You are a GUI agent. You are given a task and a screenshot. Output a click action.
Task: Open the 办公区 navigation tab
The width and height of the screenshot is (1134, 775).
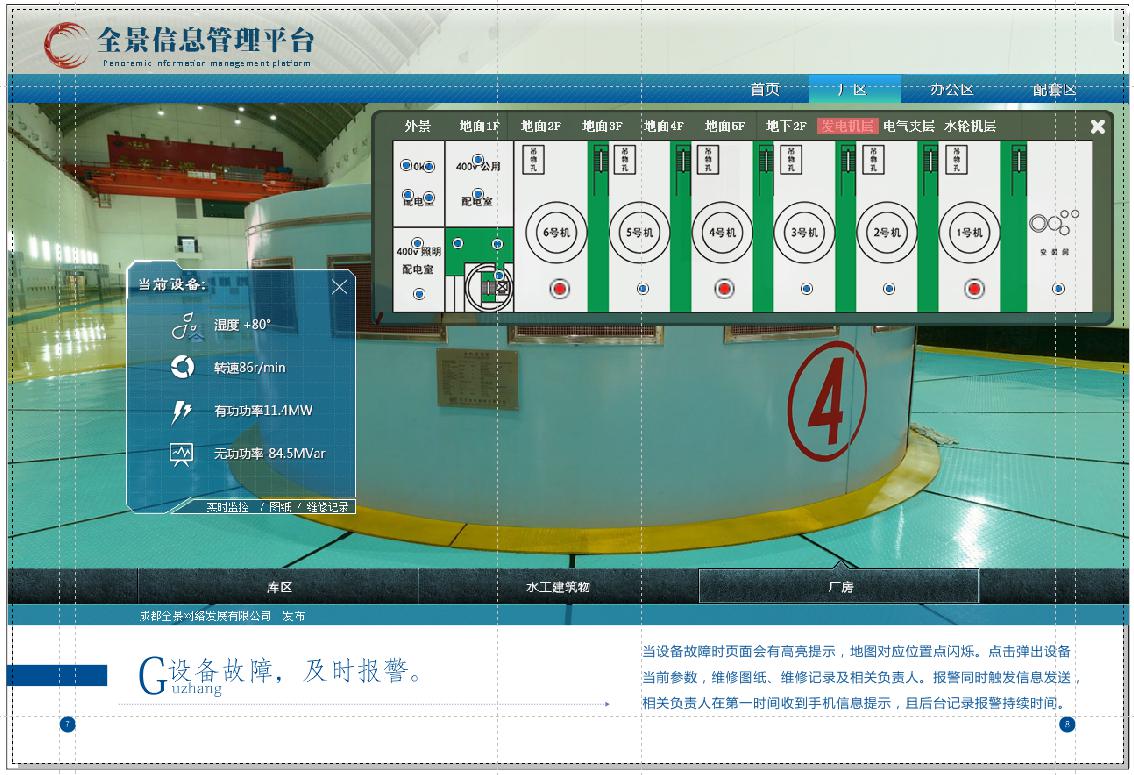tap(951, 90)
